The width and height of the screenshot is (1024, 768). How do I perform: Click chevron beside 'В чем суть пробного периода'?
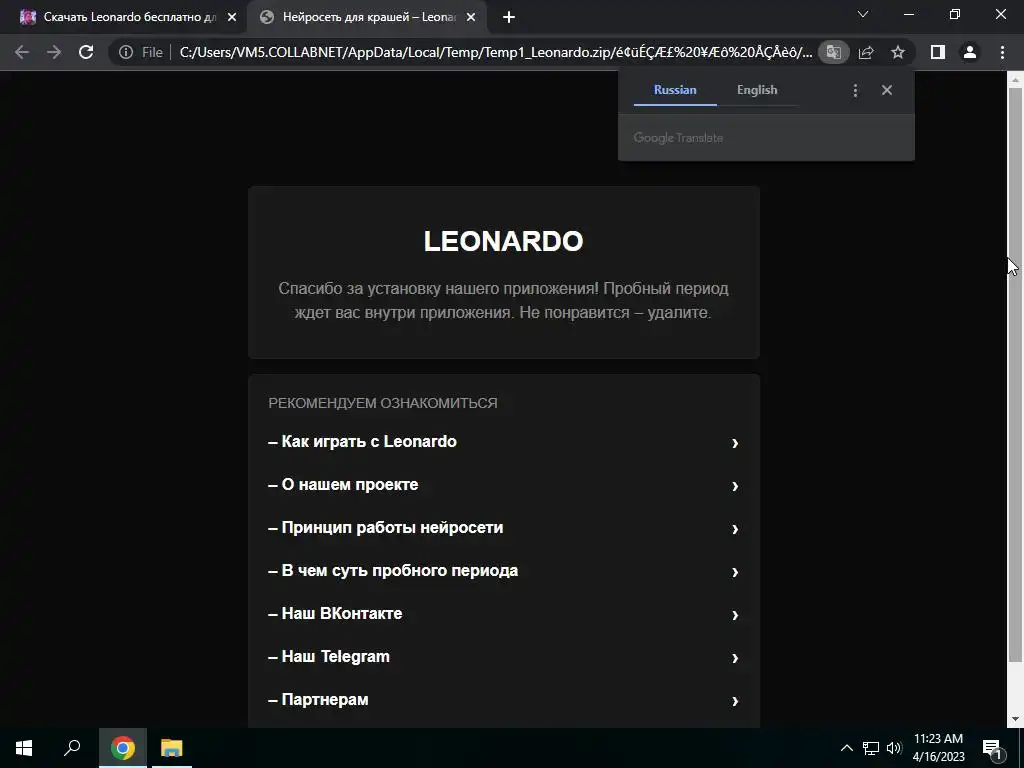[735, 573]
